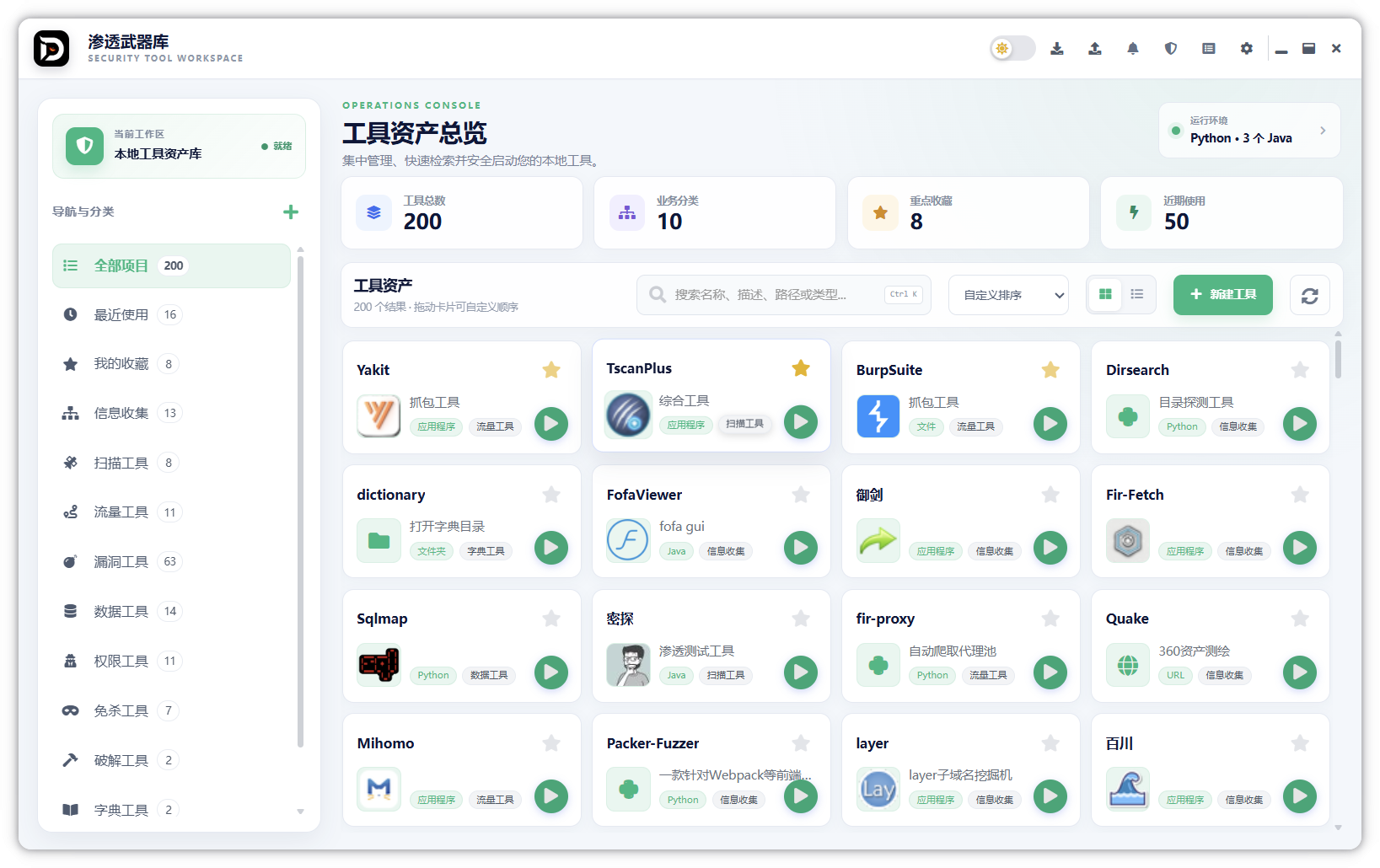
Task: Start dictionary with its play button
Action: pyautogui.click(x=551, y=548)
